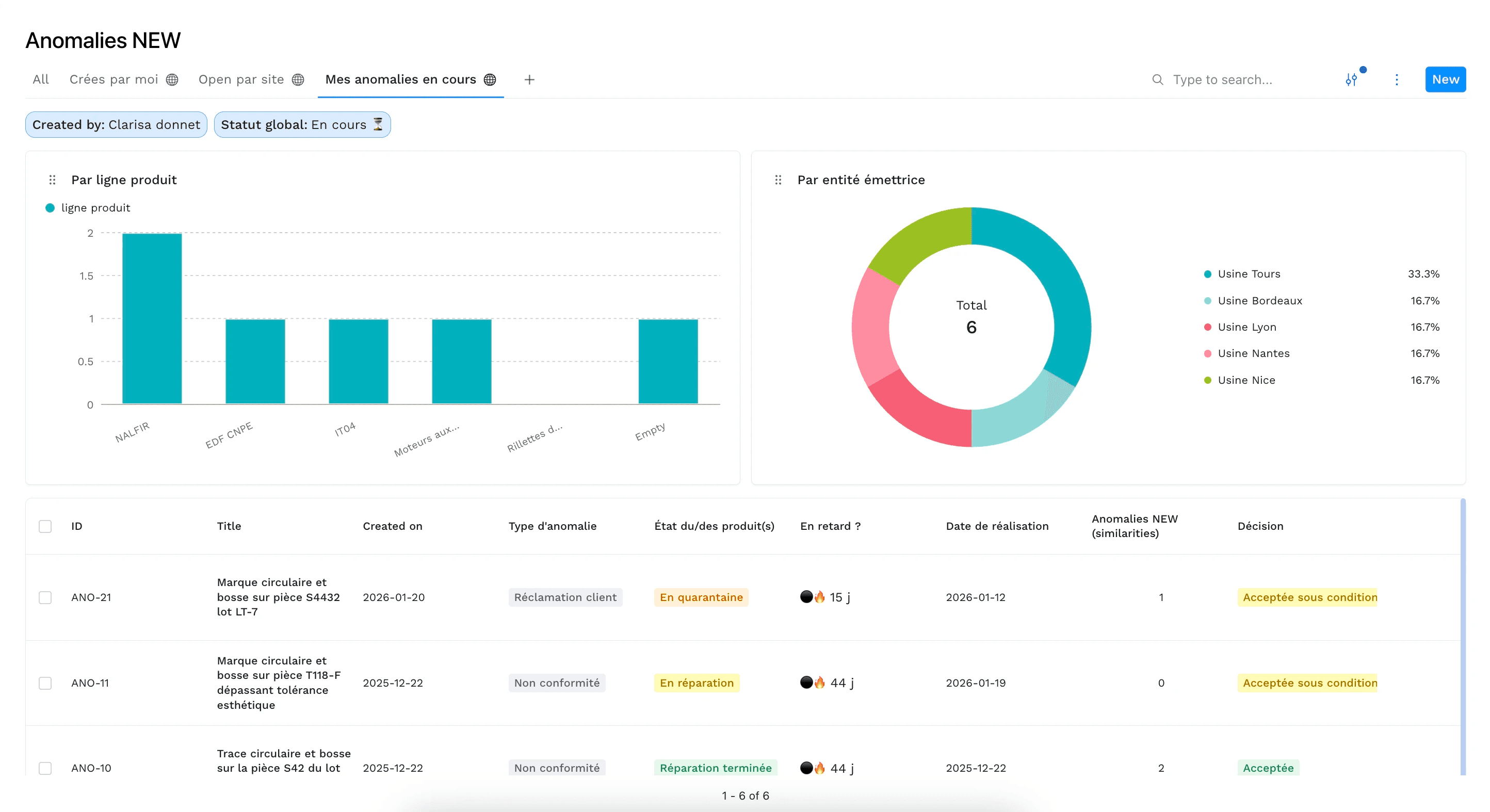
Task: Click the Usine Lyon legend color dot
Action: (x=1207, y=327)
